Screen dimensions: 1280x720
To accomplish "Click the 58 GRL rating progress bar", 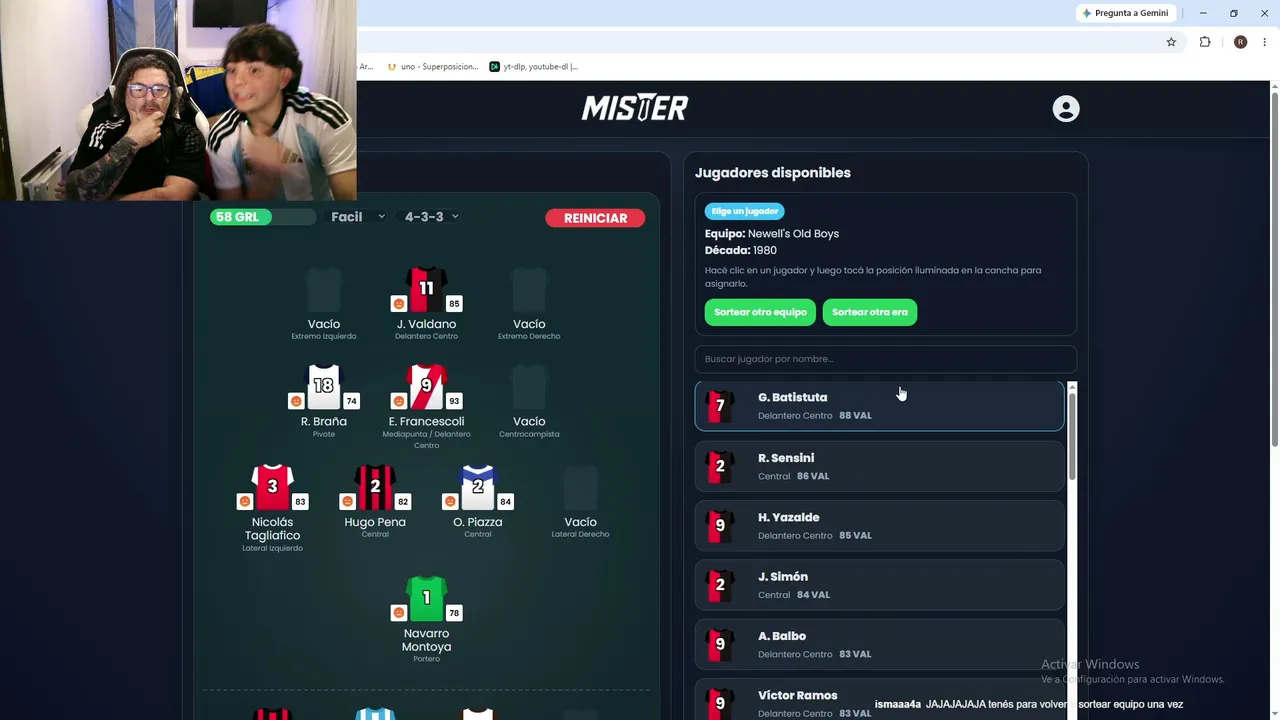I will [262, 217].
